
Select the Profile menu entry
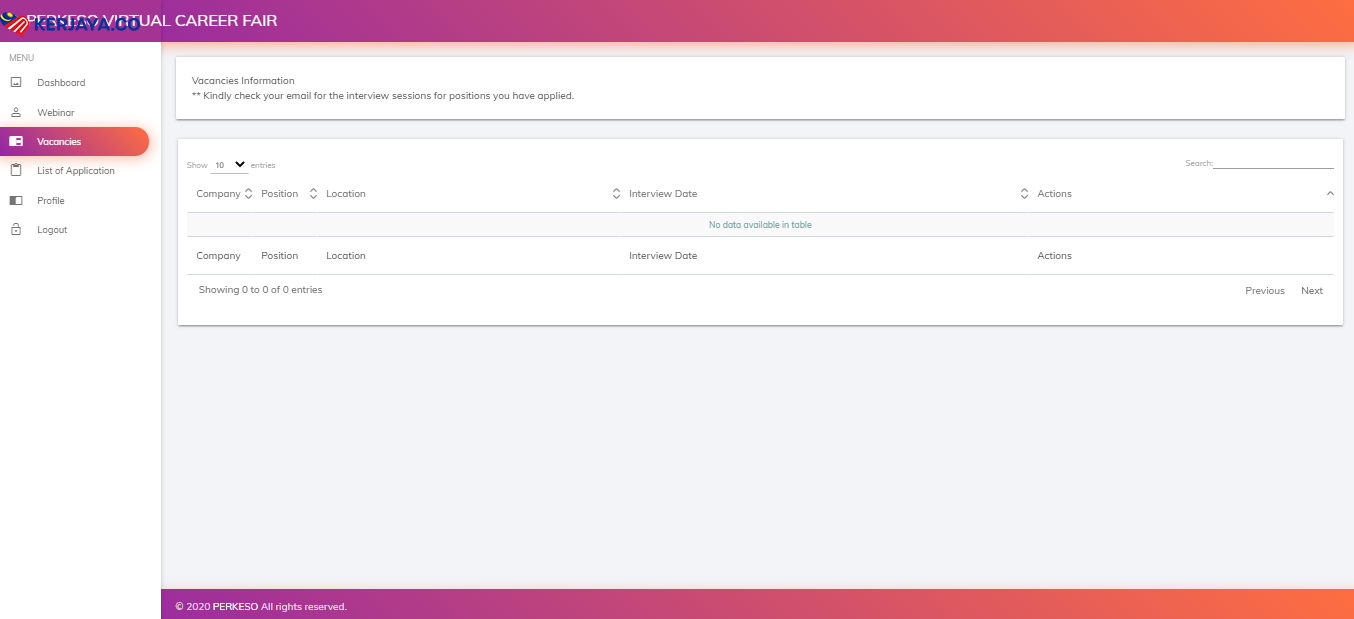[x=51, y=201]
